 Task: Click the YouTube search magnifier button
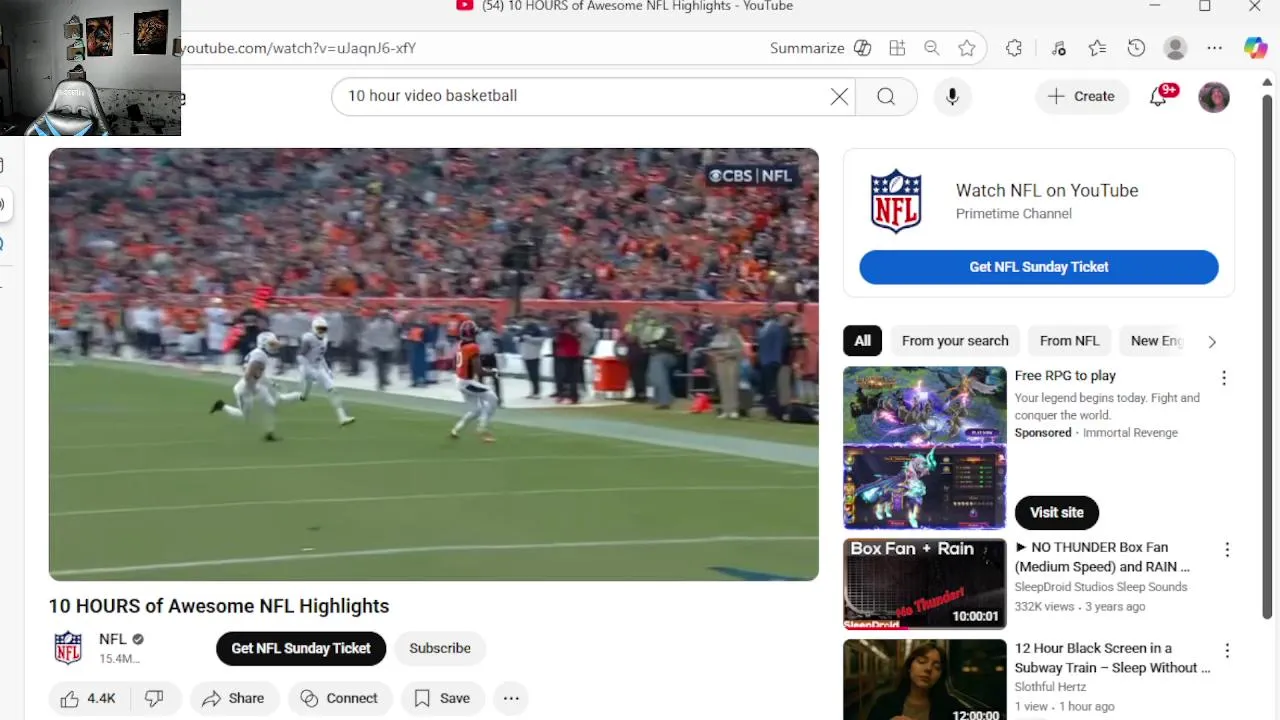(886, 96)
